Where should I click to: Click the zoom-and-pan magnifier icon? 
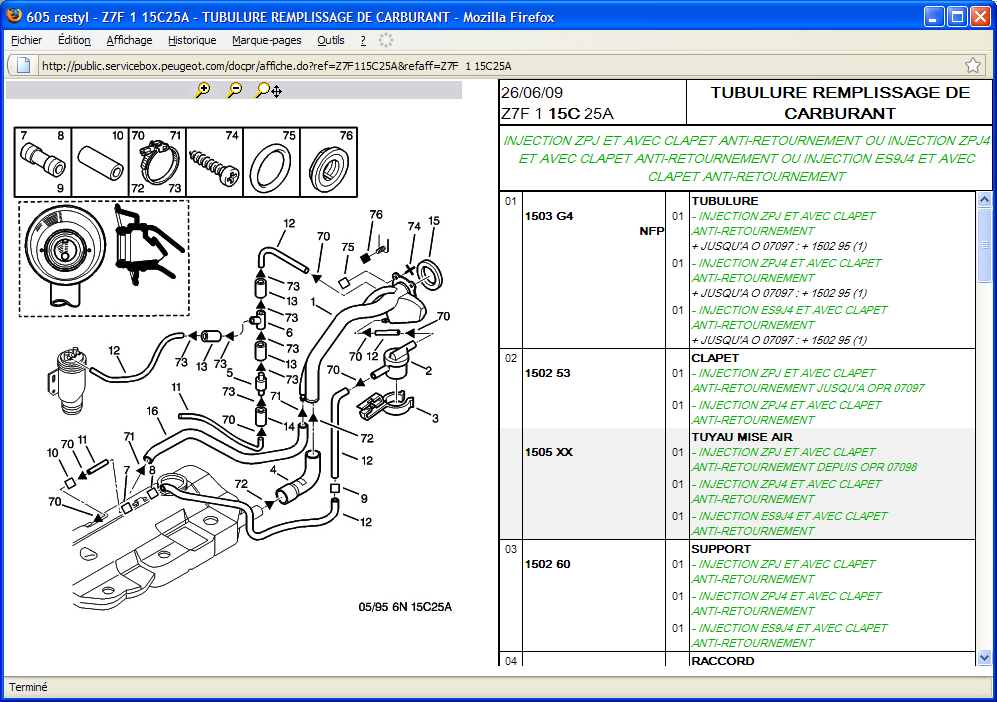coord(267,90)
